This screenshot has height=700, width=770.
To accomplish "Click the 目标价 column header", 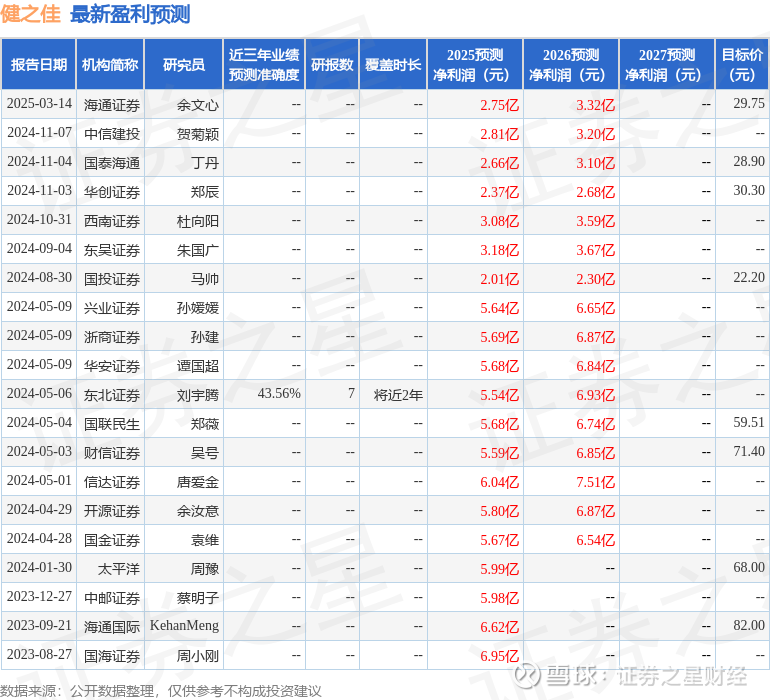I will pyautogui.click(x=742, y=64).
